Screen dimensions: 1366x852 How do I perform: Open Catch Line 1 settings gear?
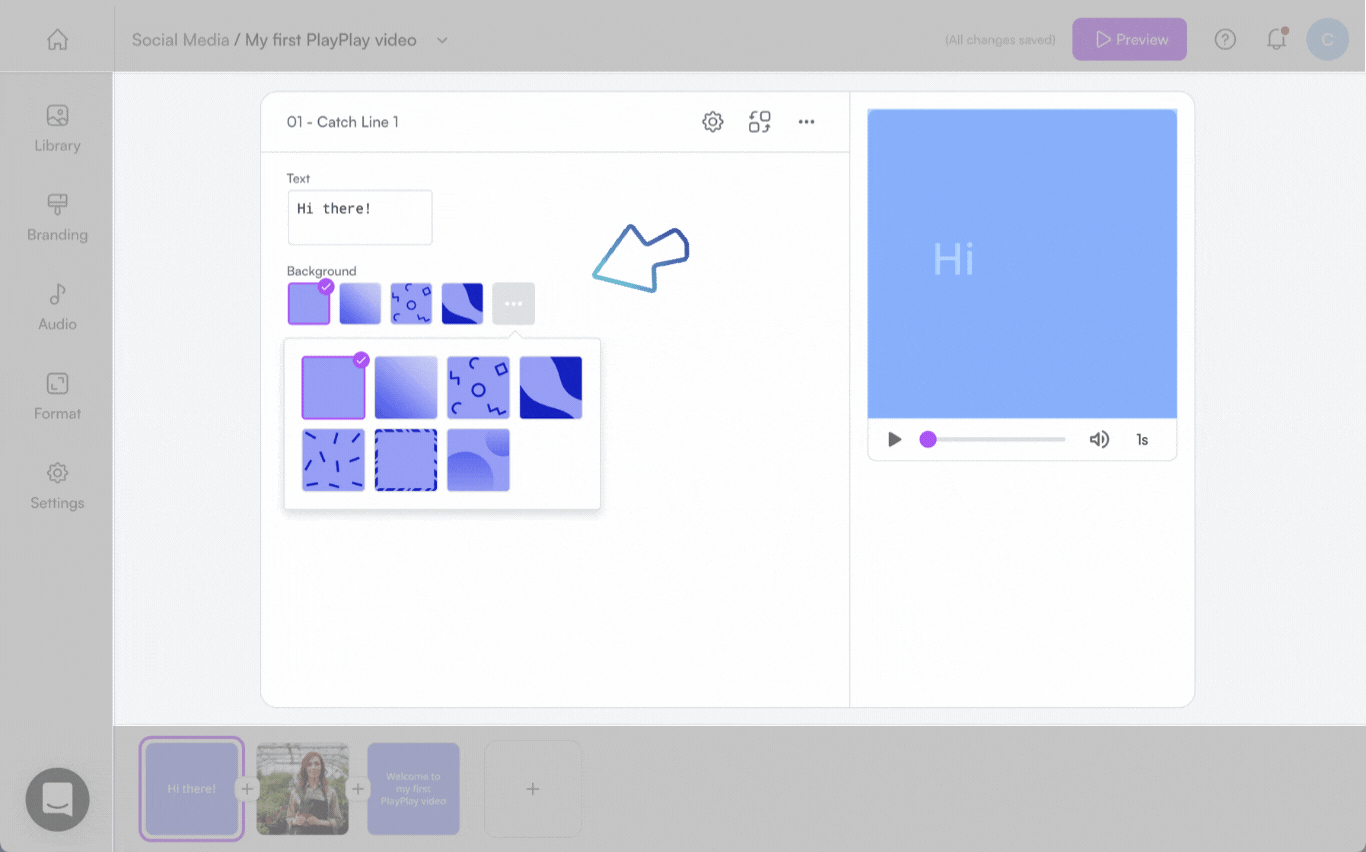coord(712,122)
